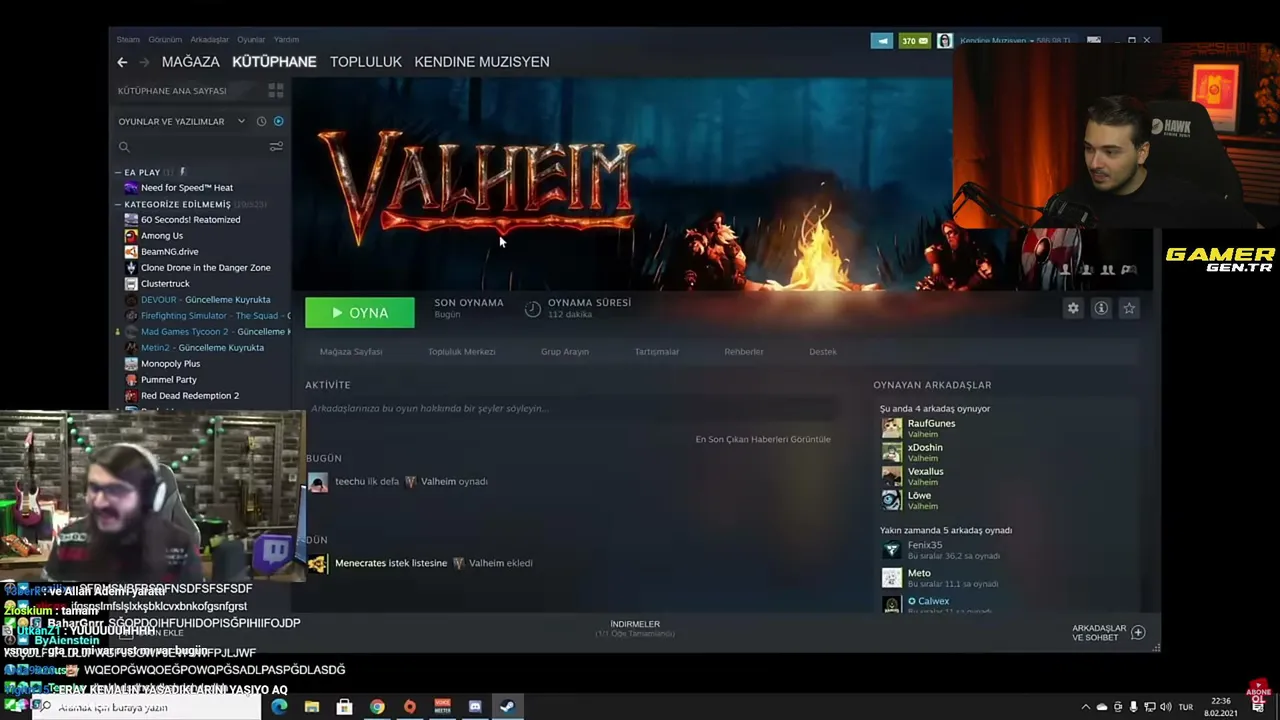Select Monopoly Plus in game list
This screenshot has height=720, width=1280.
pos(170,364)
